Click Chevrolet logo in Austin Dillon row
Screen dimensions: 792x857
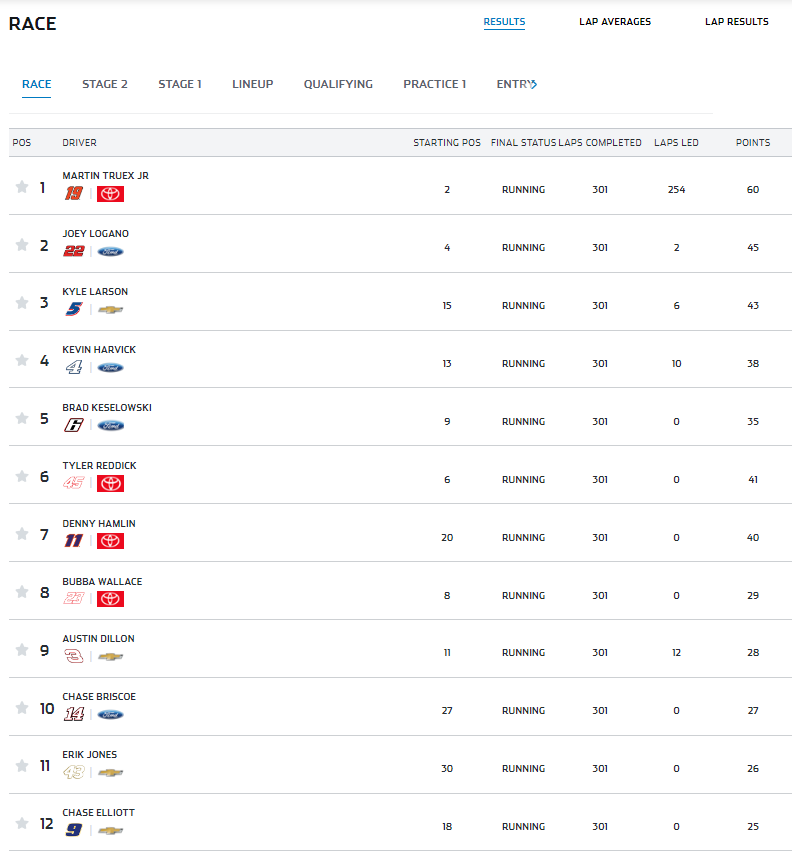[x=110, y=656]
